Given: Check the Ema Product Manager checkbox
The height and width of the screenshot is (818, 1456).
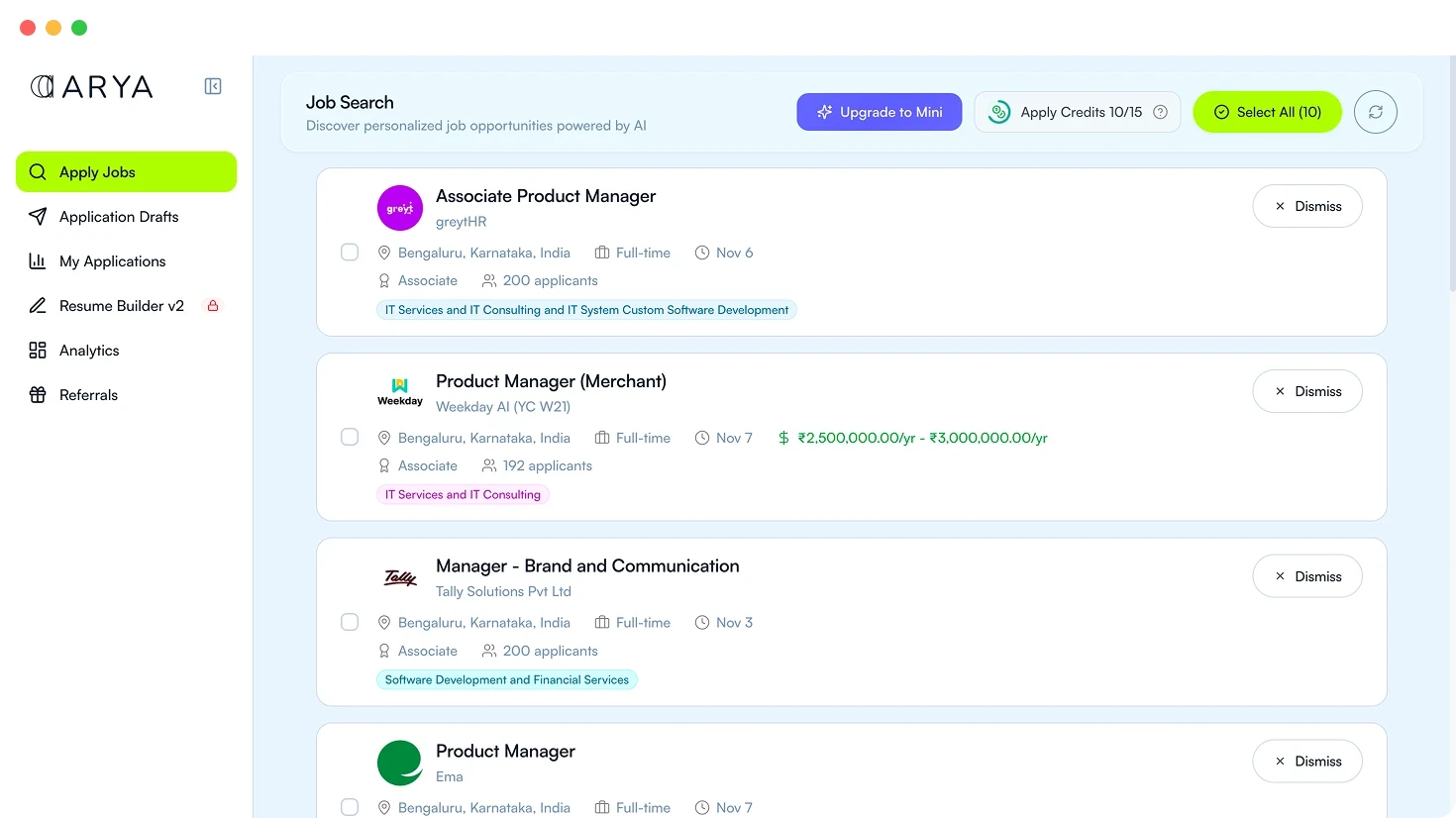Looking at the screenshot, I should point(350,807).
